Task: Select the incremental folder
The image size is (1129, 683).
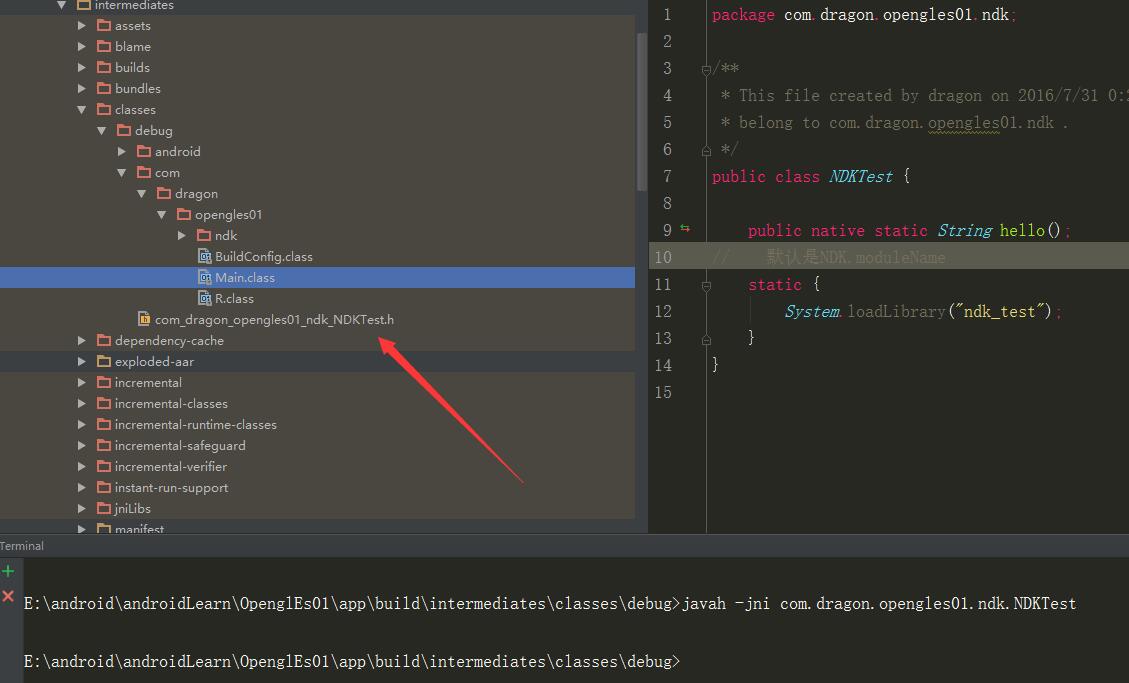Action: 148,382
